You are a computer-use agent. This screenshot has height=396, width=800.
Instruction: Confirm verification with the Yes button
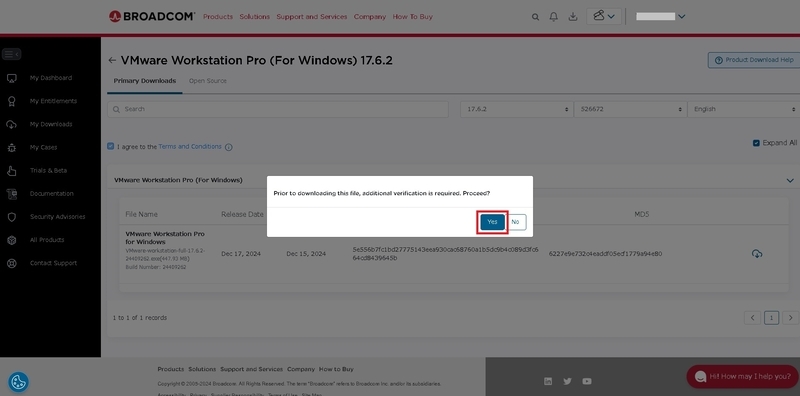[492, 222]
